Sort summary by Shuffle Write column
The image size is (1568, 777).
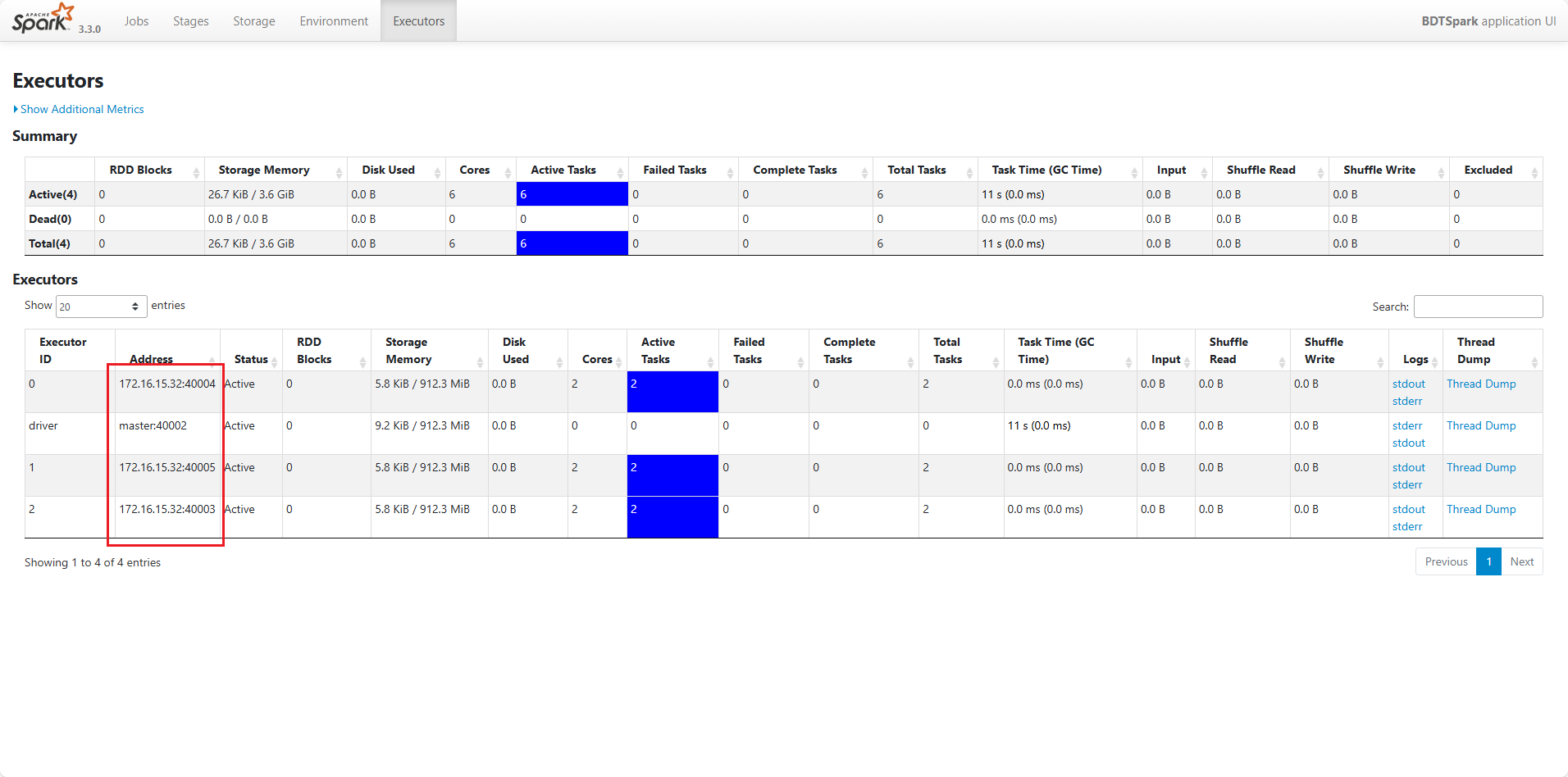[x=1389, y=170]
